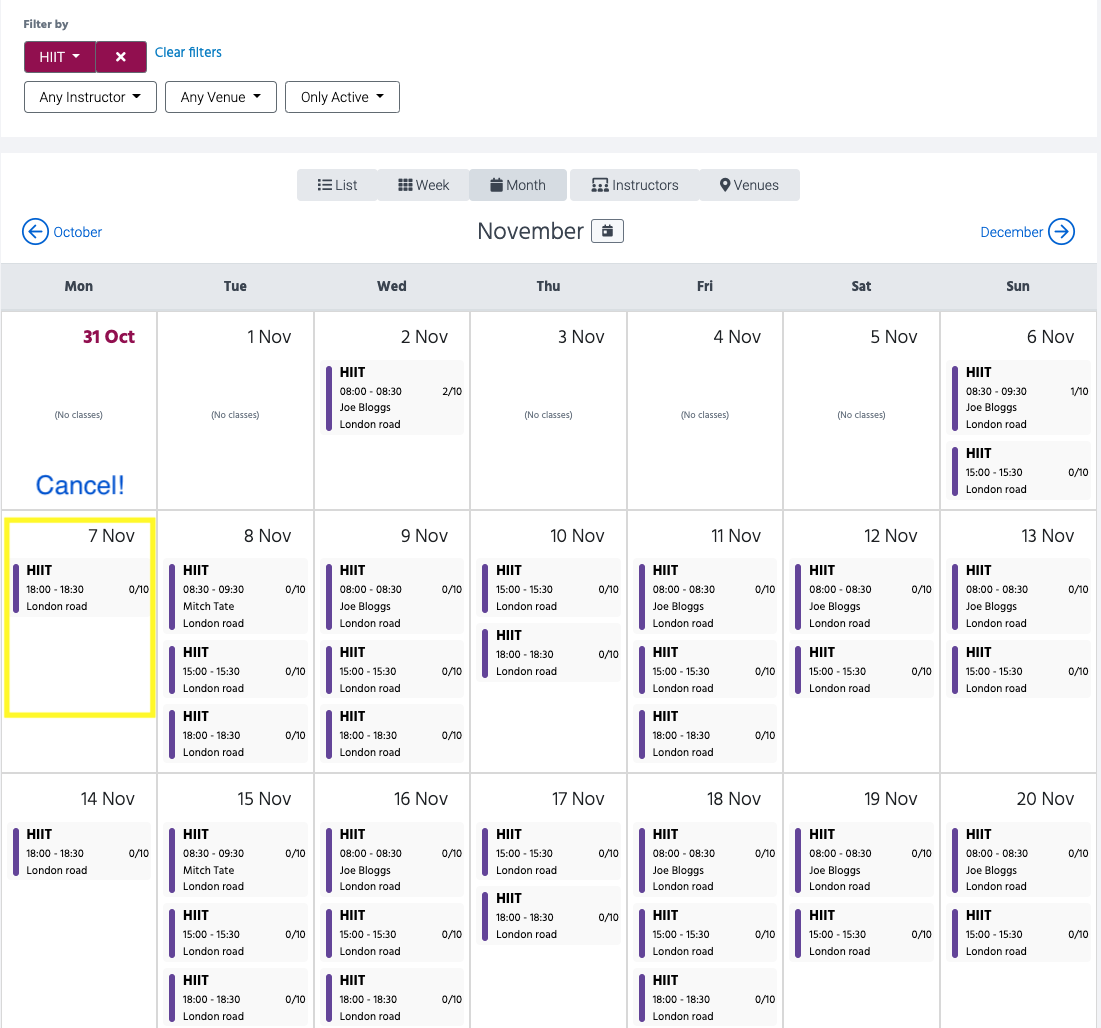1101x1028 pixels.
Task: Open the 6 Nov 08:30 HIIT class
Action: [x=1020, y=397]
